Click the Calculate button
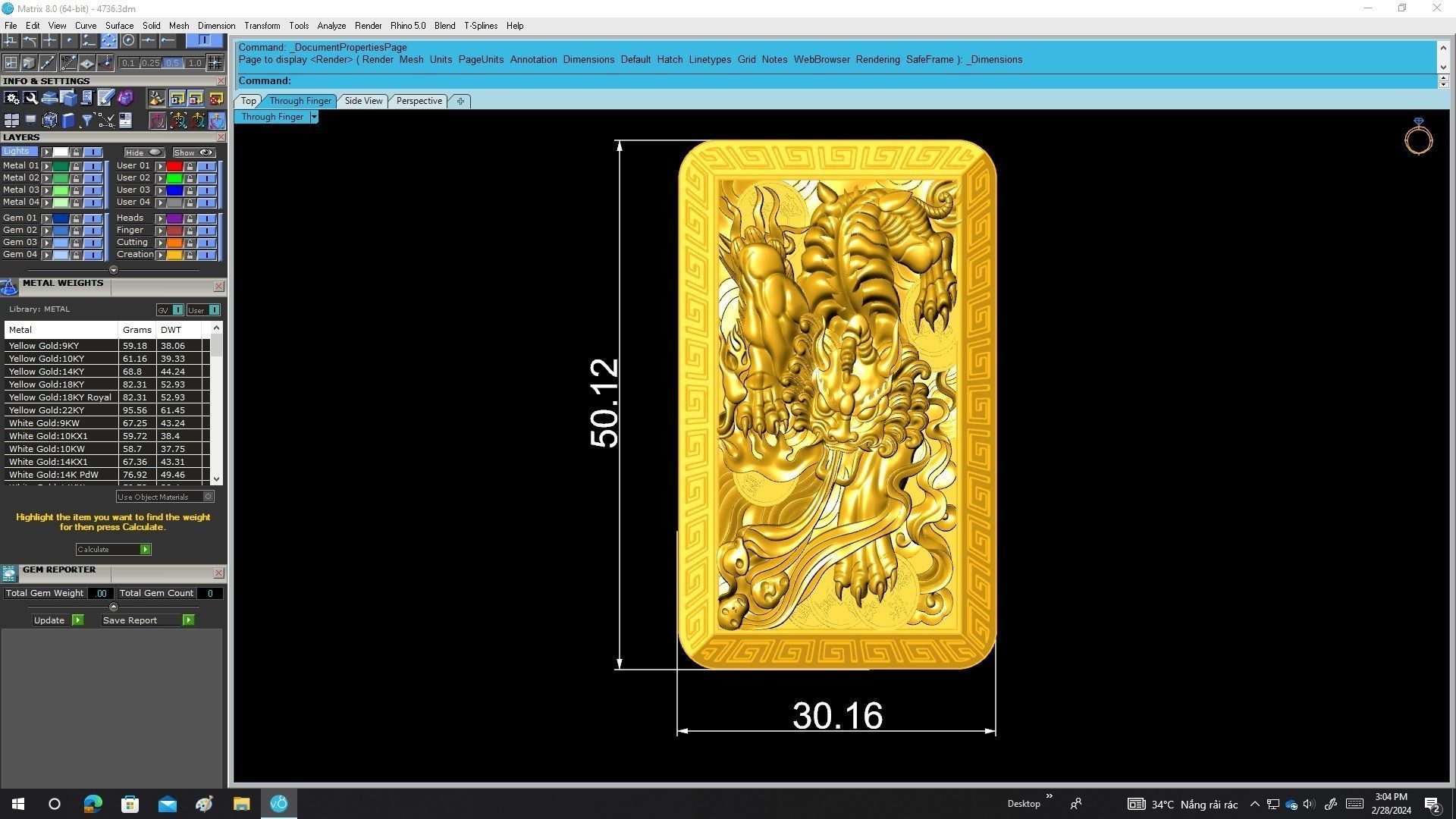The width and height of the screenshot is (1456, 819). pyautogui.click(x=114, y=549)
